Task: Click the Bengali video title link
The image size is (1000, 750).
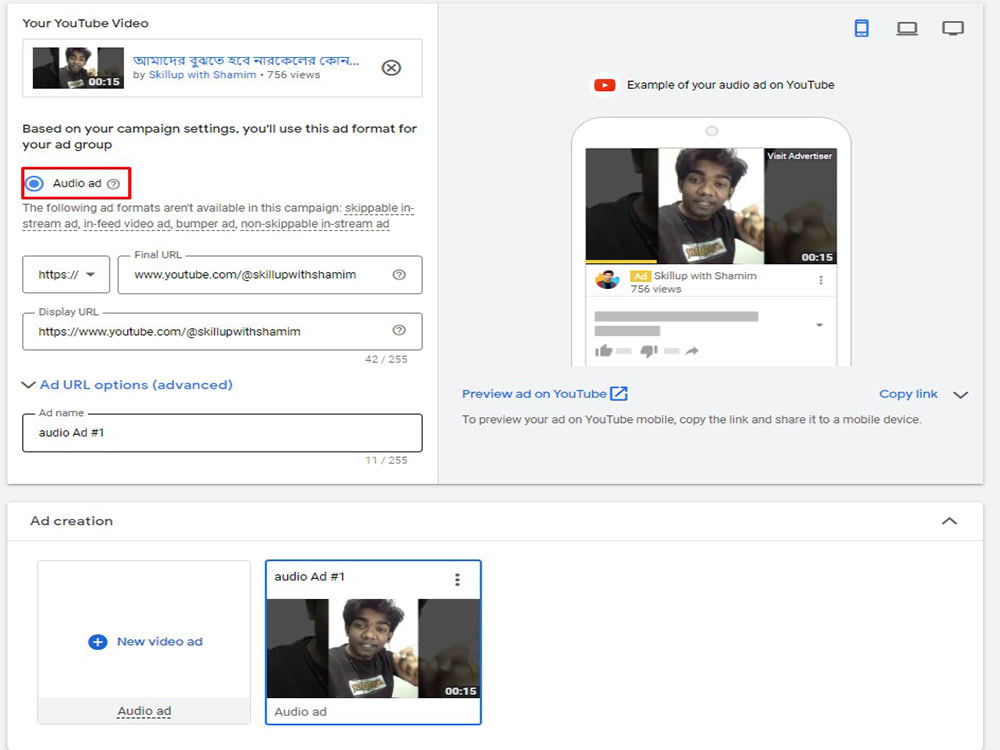Action: pyautogui.click(x=246, y=60)
